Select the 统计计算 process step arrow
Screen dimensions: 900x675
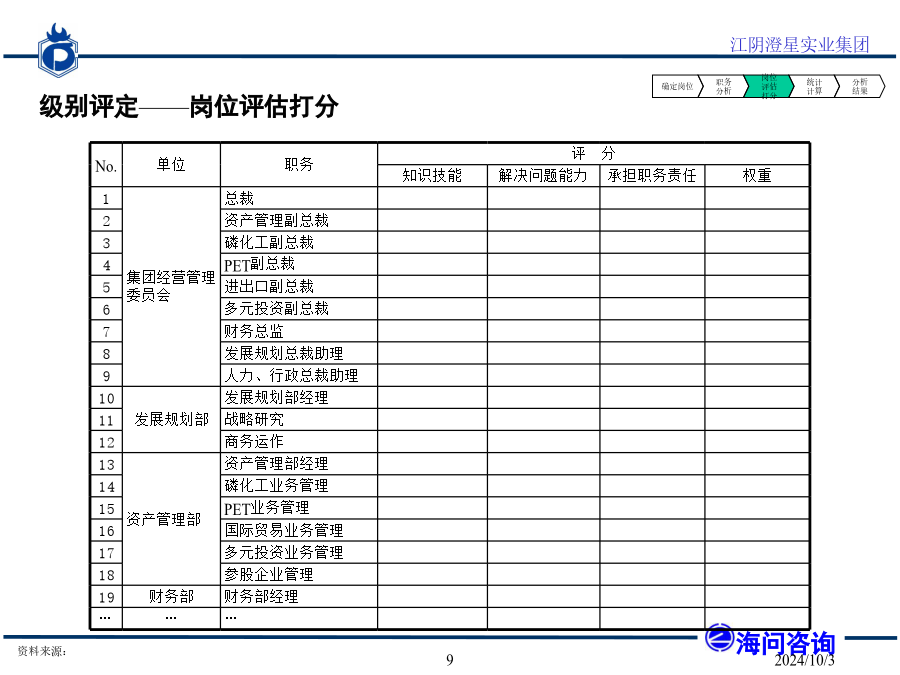[x=814, y=87]
